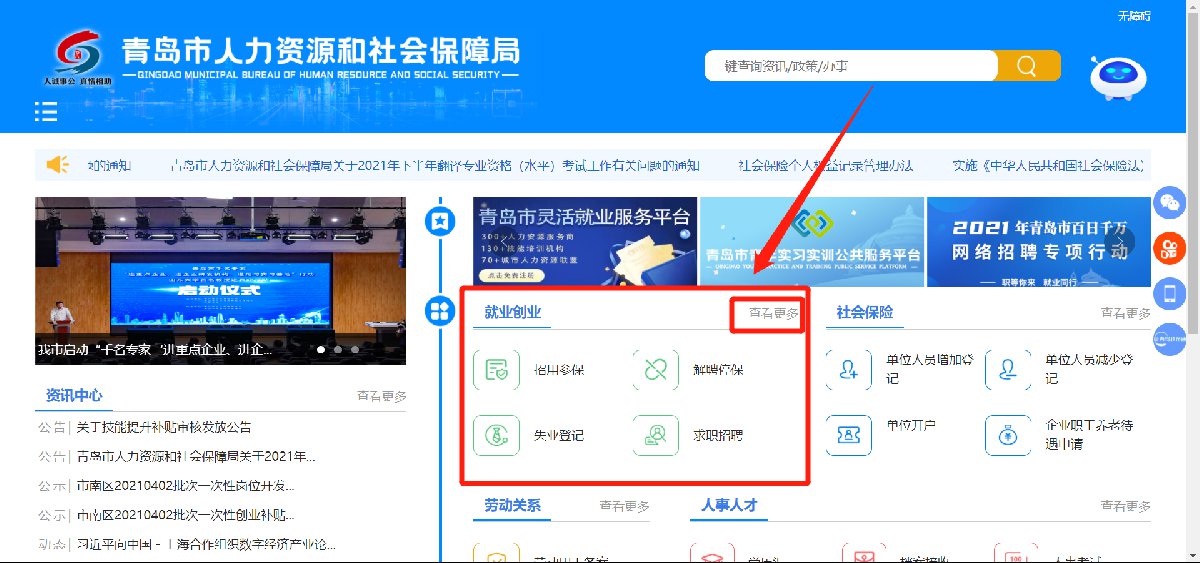Open news 习近平向中国-上海合作组织数字经济...
The height and width of the screenshot is (563, 1200).
click(206, 545)
